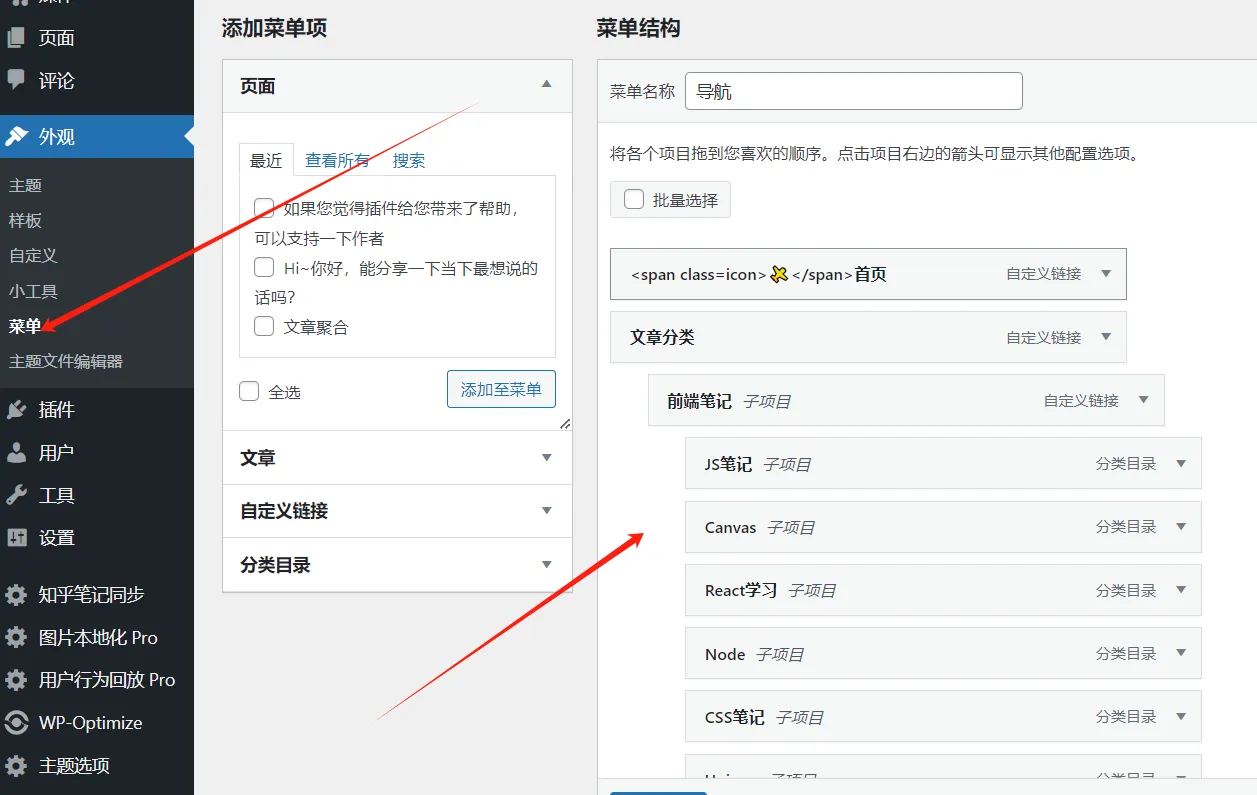Switch to the 搜索 tab
This screenshot has height=795, width=1257.
pos(409,160)
